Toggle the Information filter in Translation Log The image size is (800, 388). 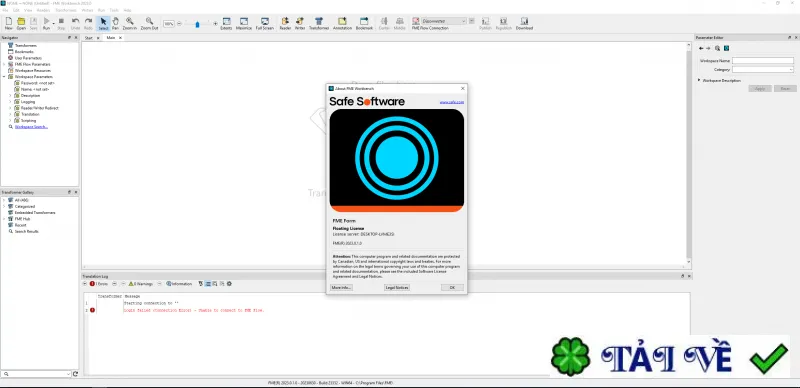click(x=179, y=283)
